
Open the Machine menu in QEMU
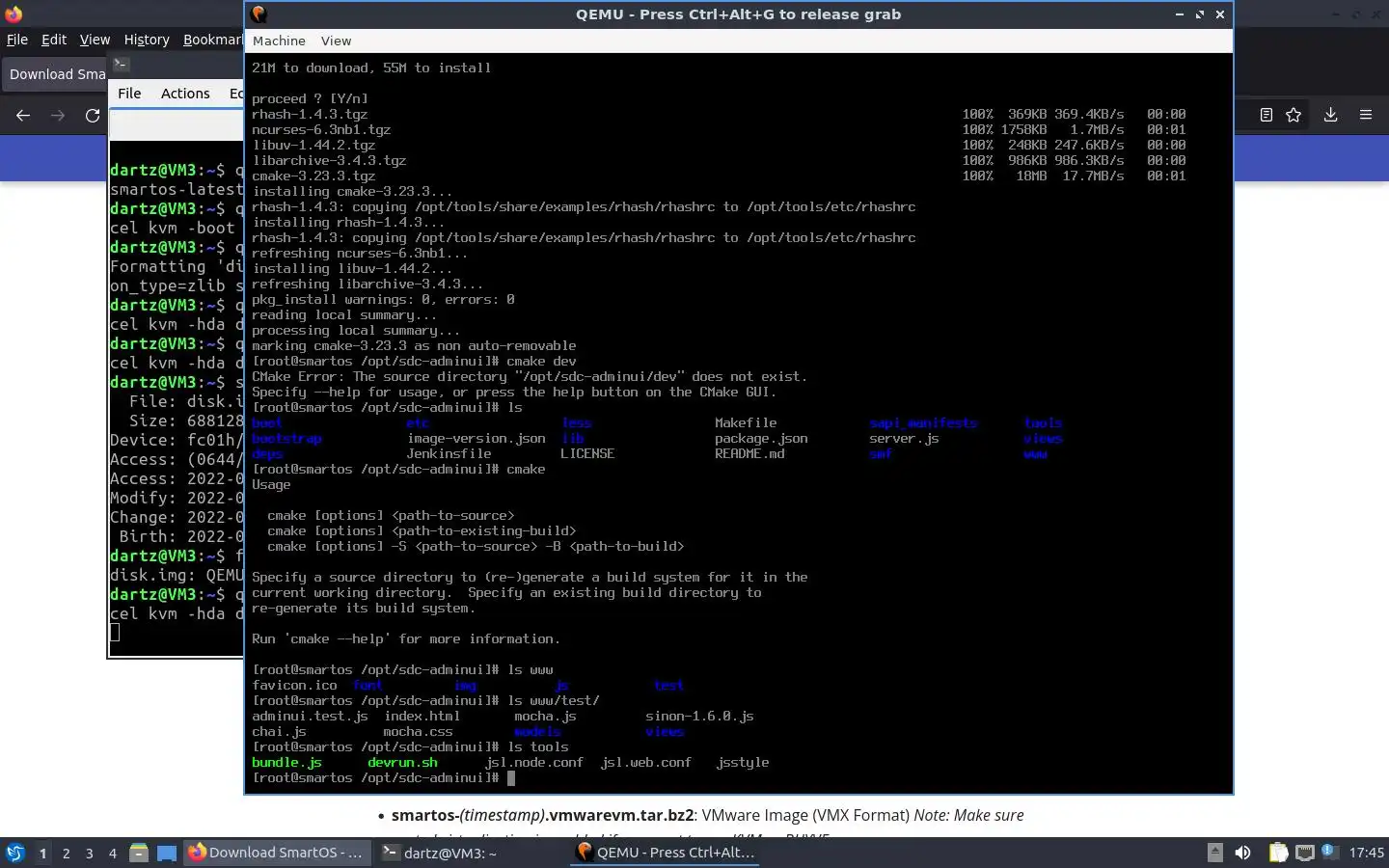[279, 41]
